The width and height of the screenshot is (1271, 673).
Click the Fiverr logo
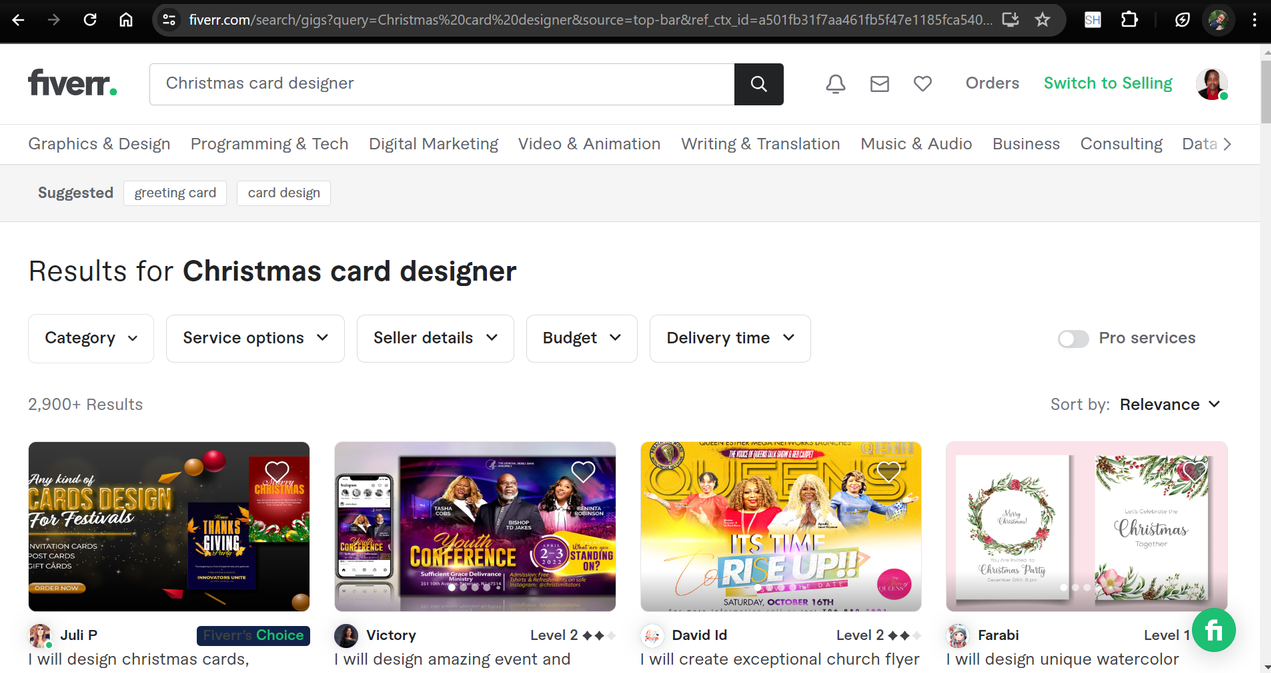pyautogui.click(x=72, y=83)
